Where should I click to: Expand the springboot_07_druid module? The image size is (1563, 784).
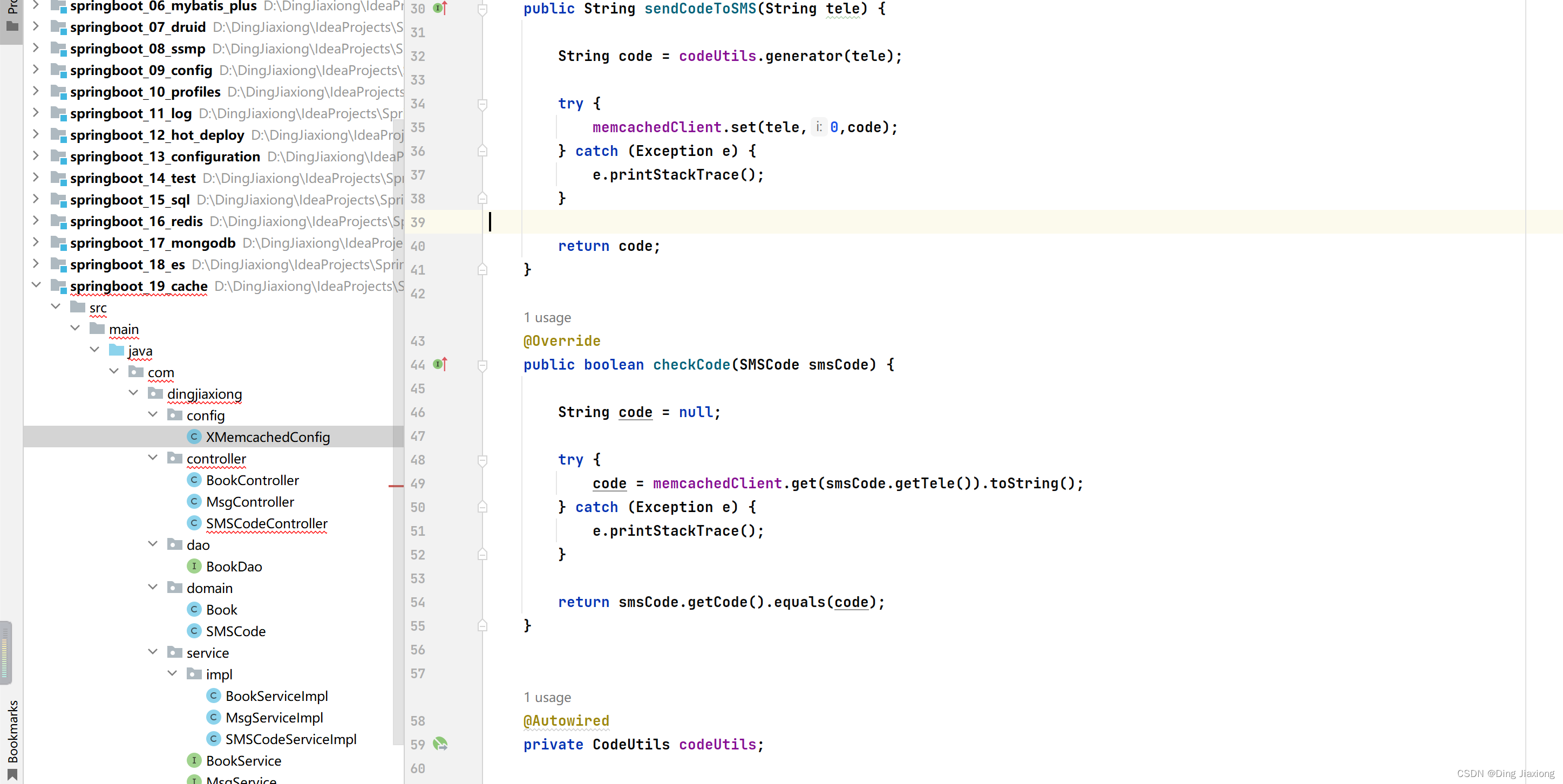tap(36, 26)
